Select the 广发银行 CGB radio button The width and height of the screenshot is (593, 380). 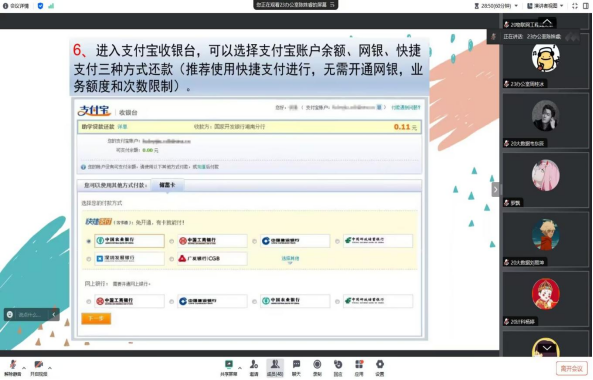tap(172, 259)
